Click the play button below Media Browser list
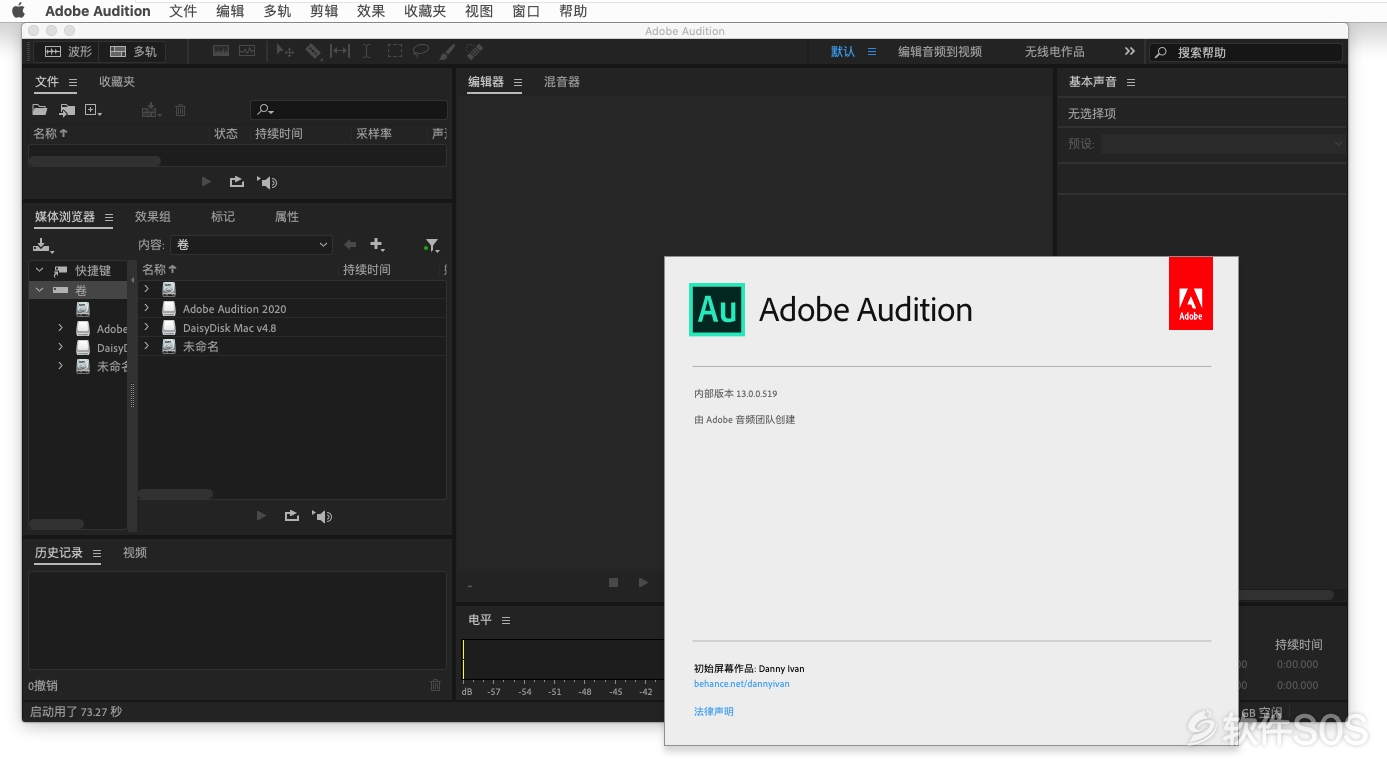This screenshot has height=759, width=1387. point(262,516)
